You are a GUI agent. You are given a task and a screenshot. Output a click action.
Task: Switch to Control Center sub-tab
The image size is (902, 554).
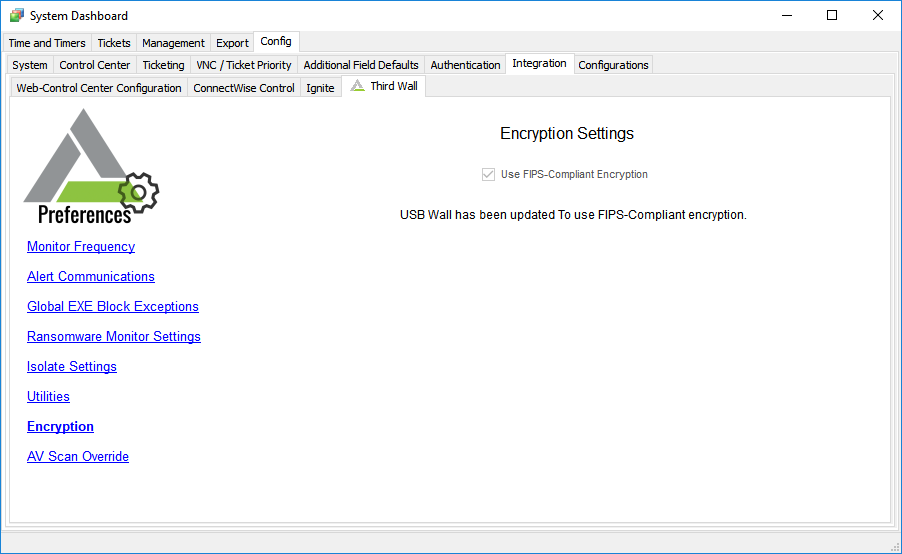point(95,65)
